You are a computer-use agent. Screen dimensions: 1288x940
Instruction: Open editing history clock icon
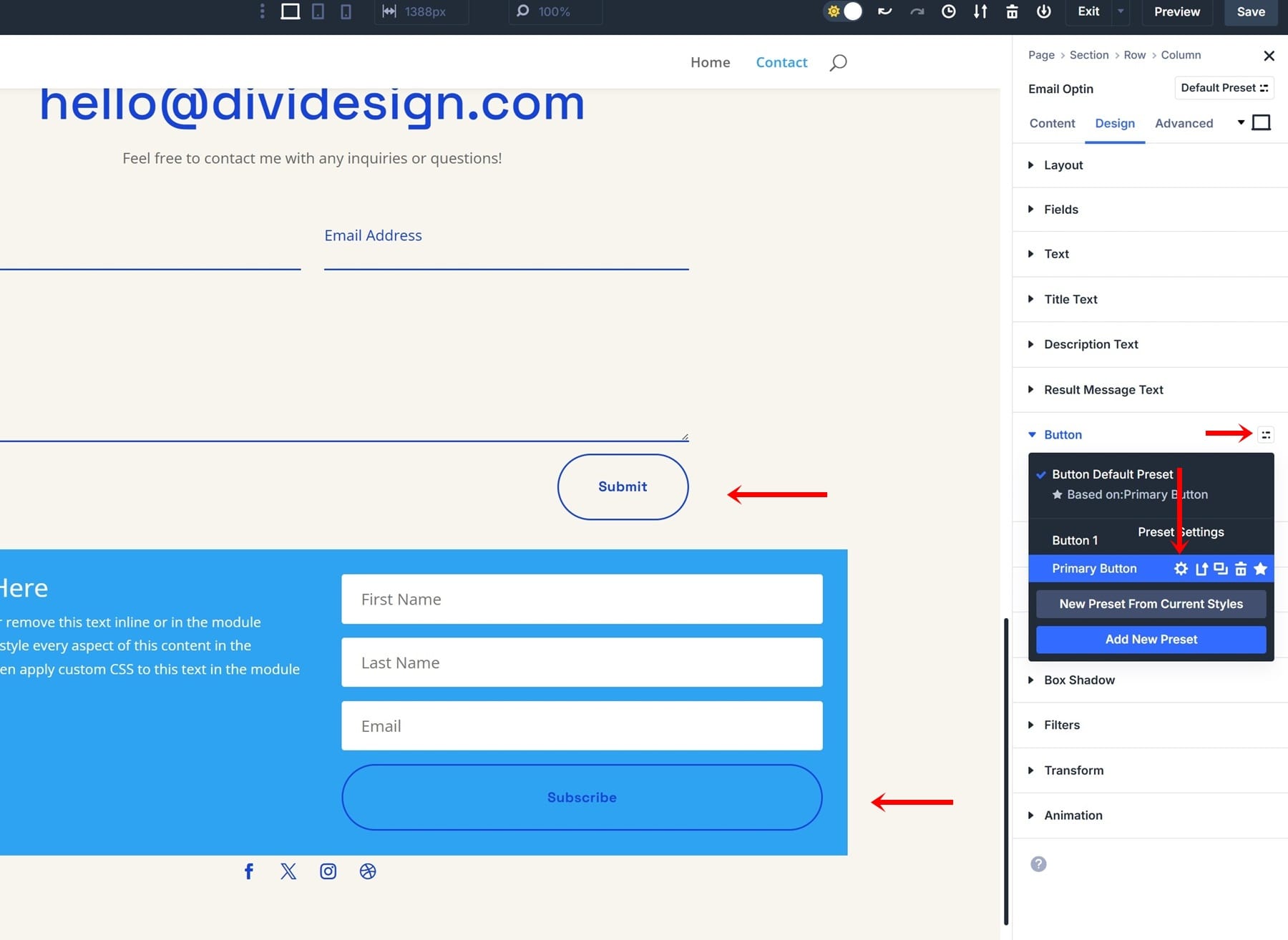[x=948, y=11]
